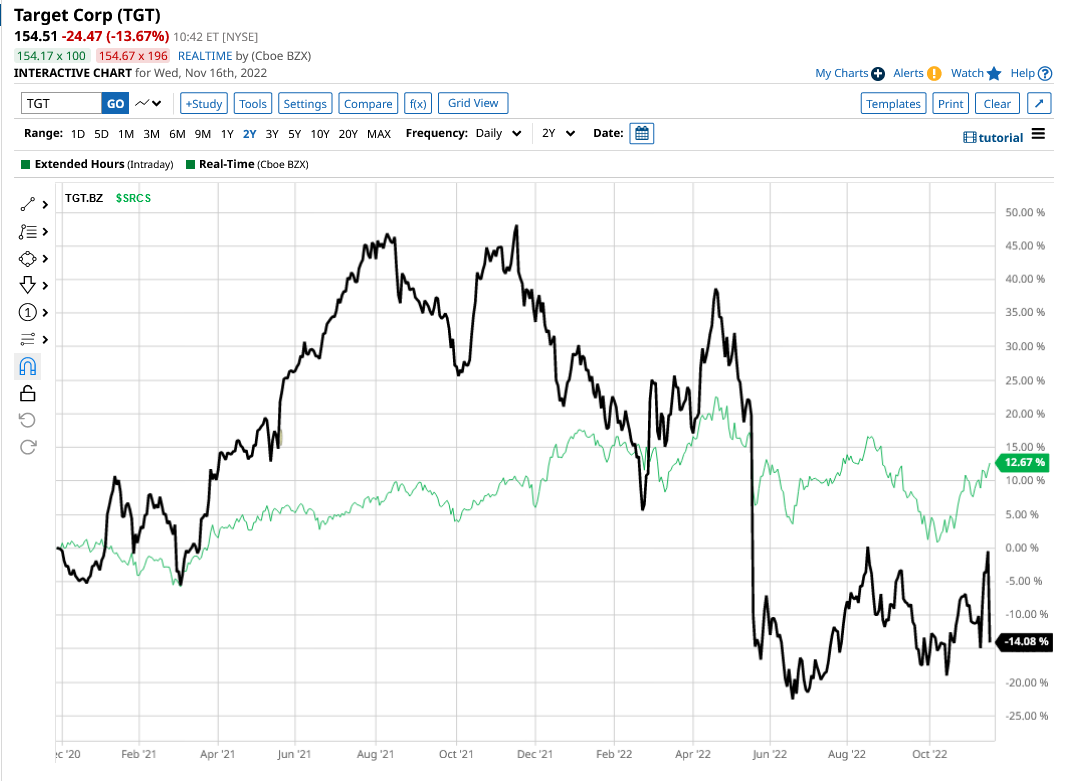The height and width of the screenshot is (781, 1083).
Task: Select the trend line drawing tool
Action: 28,204
